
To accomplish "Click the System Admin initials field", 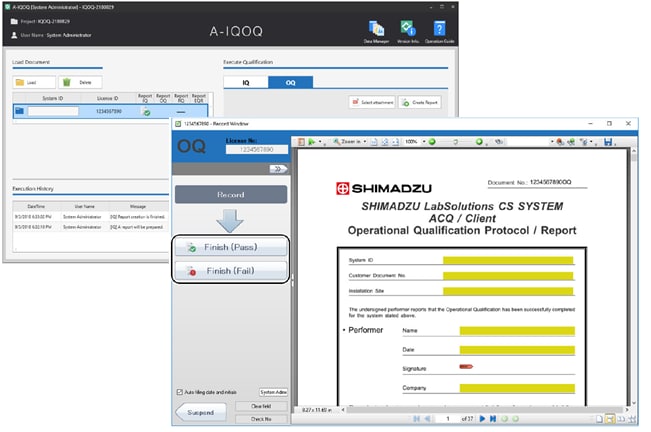I will tap(273, 392).
